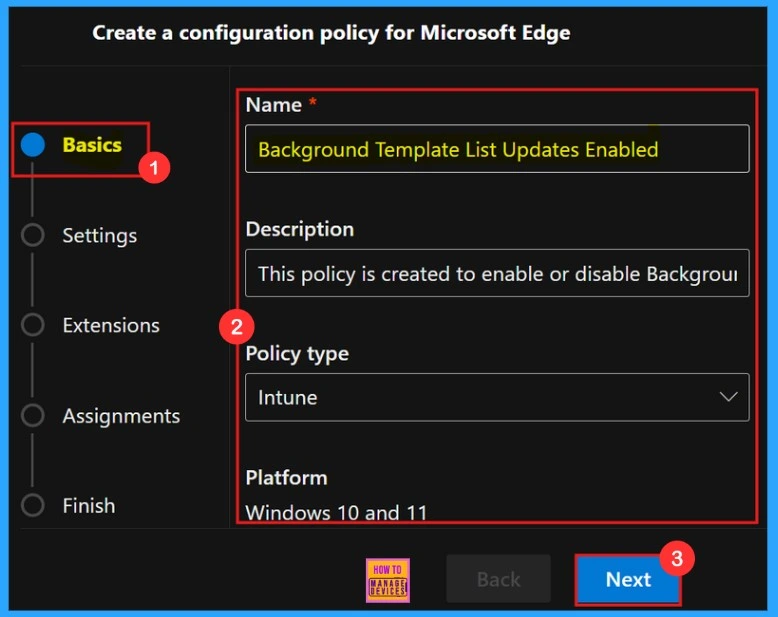
Task: Open the Extensions step
Action: [111, 325]
